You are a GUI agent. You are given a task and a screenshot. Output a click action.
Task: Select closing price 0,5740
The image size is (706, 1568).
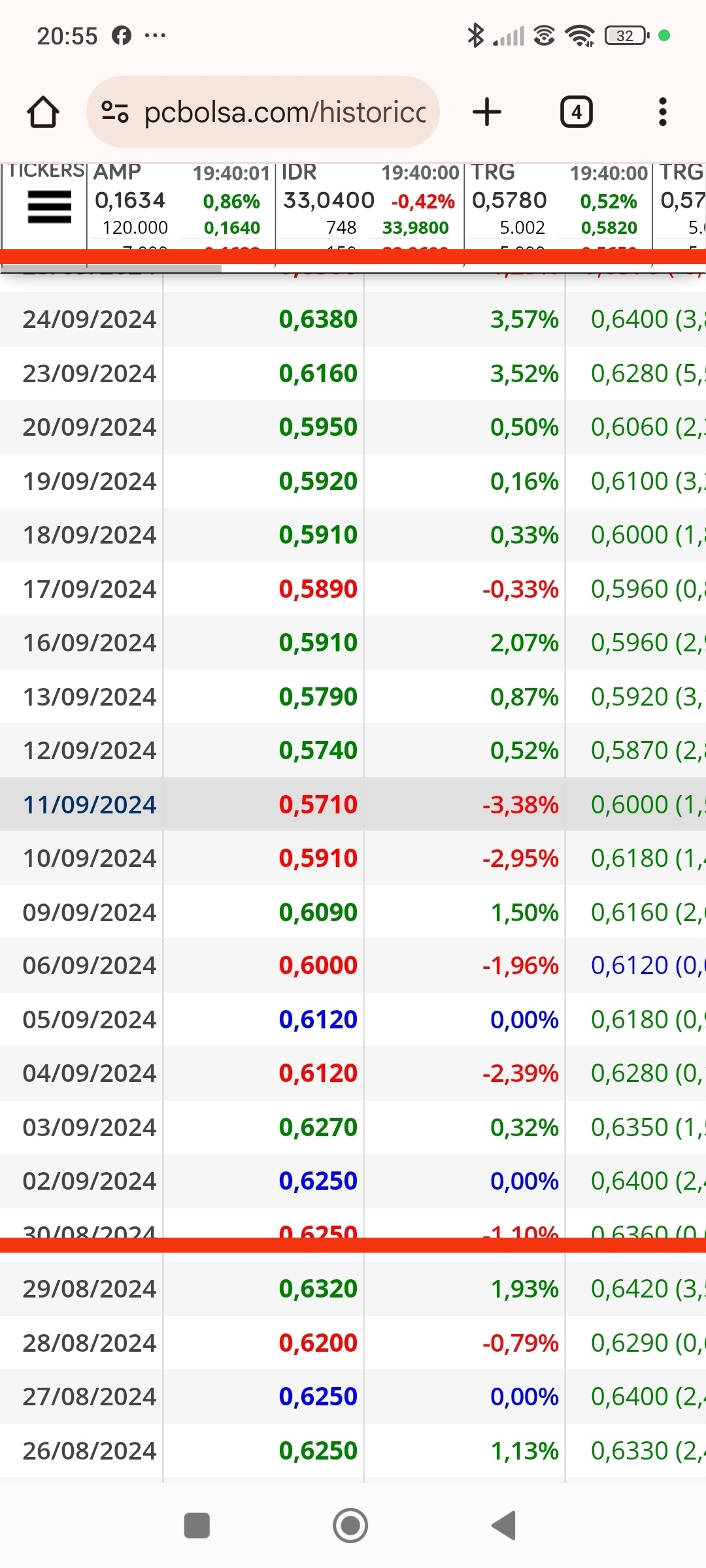point(318,751)
